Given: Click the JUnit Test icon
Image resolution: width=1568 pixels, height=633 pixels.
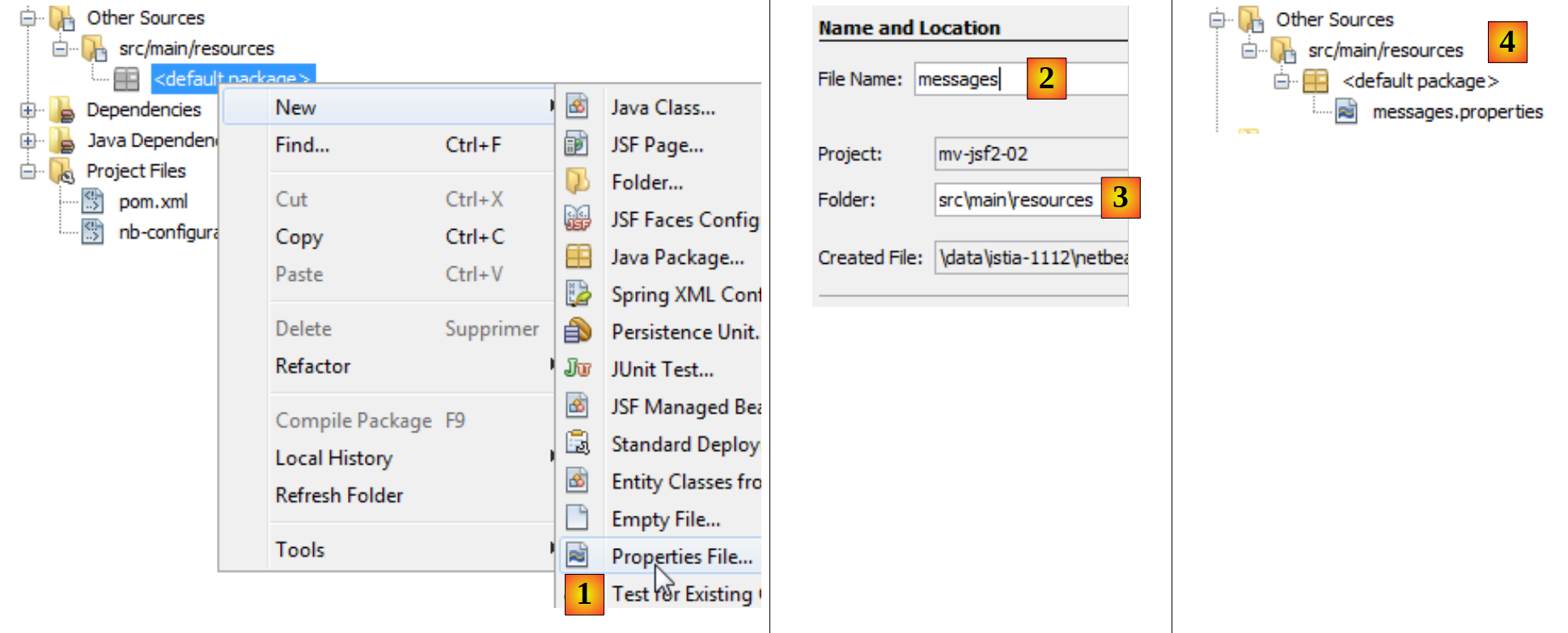Looking at the screenshot, I should [578, 368].
